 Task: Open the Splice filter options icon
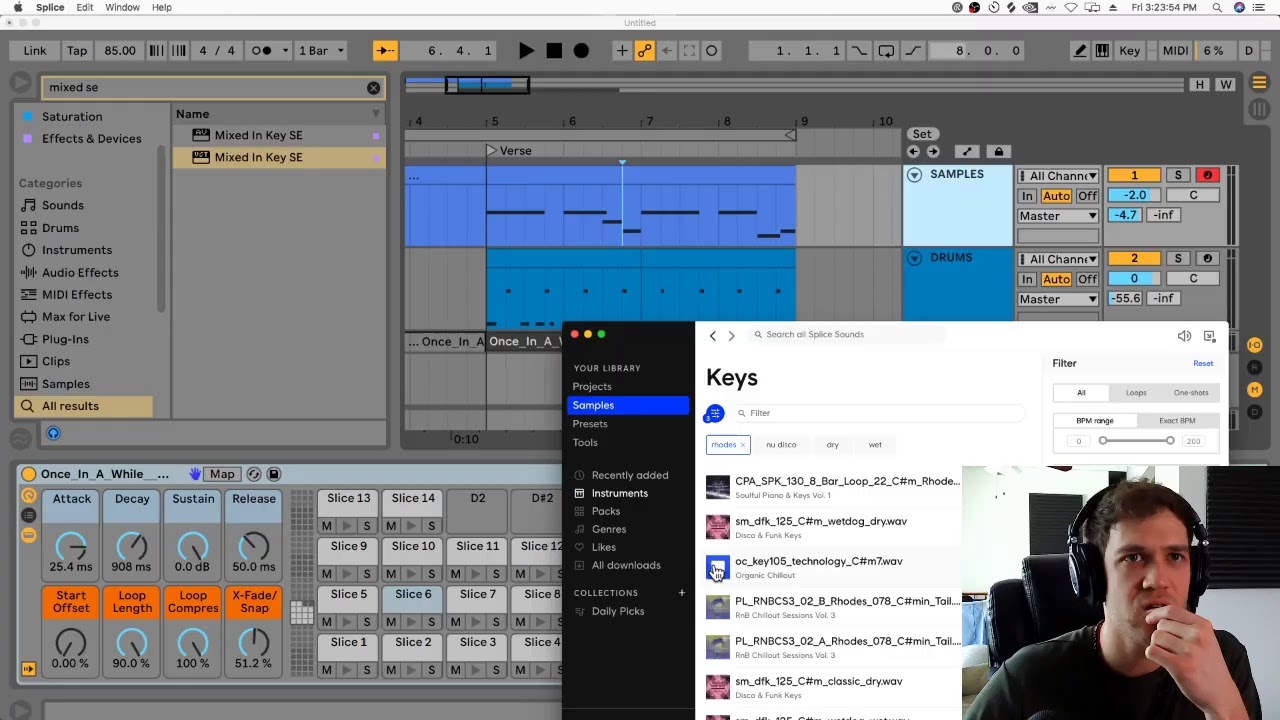[x=714, y=413]
